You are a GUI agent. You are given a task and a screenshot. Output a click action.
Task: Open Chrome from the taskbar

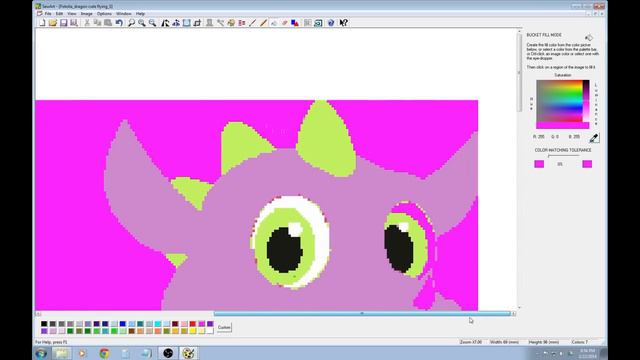click(104, 353)
